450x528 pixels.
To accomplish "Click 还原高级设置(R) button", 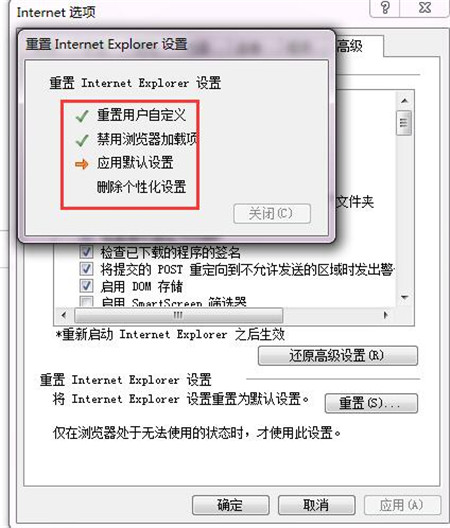I will (338, 356).
